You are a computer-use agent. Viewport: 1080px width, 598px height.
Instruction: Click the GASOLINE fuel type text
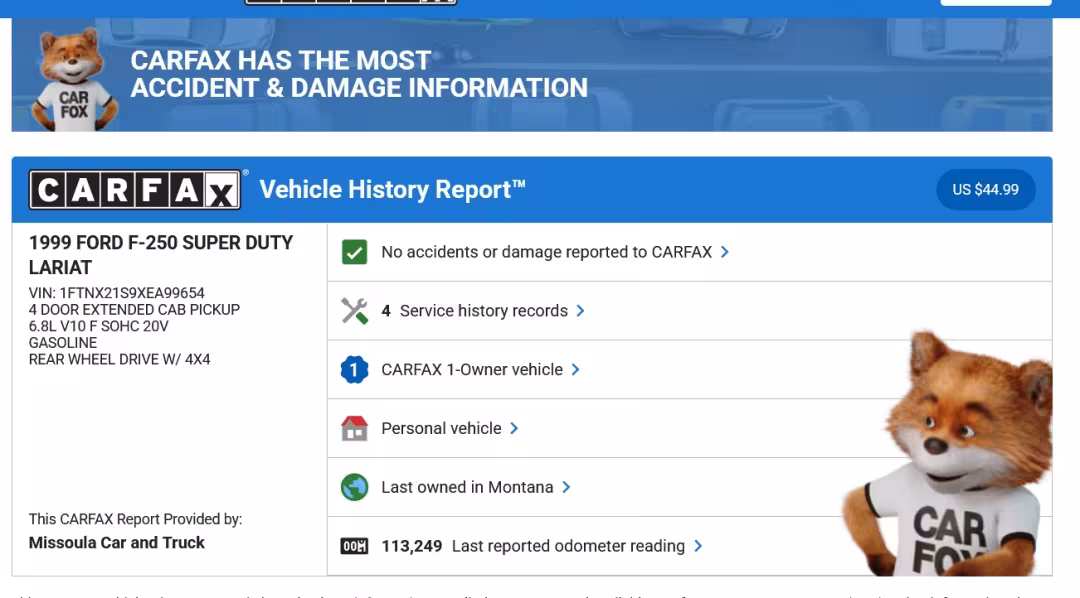coord(63,343)
